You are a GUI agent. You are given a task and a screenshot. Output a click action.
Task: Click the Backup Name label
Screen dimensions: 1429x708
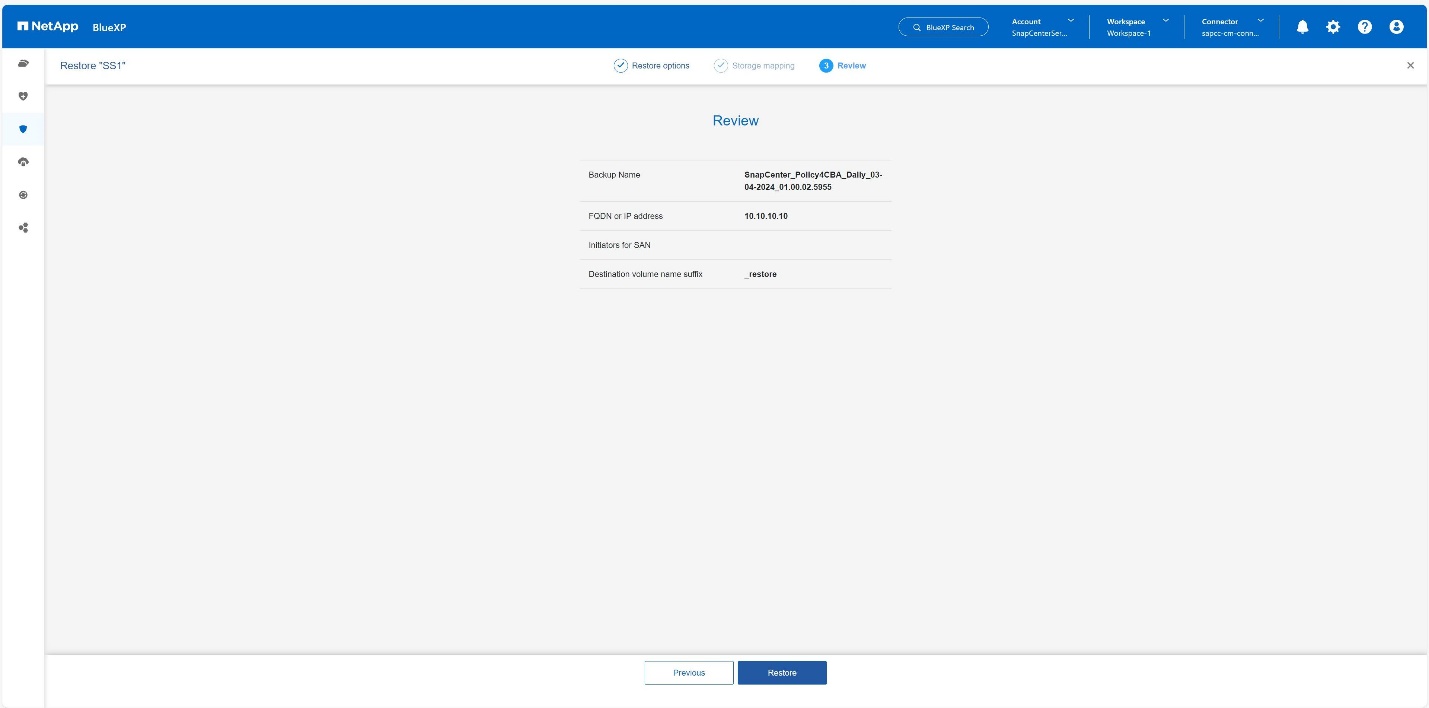click(x=614, y=175)
